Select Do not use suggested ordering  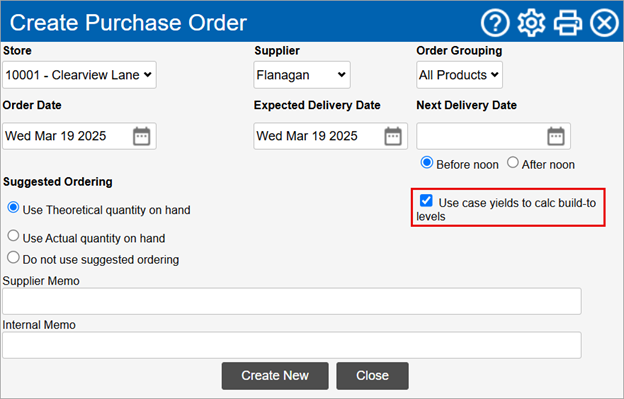coord(13,257)
